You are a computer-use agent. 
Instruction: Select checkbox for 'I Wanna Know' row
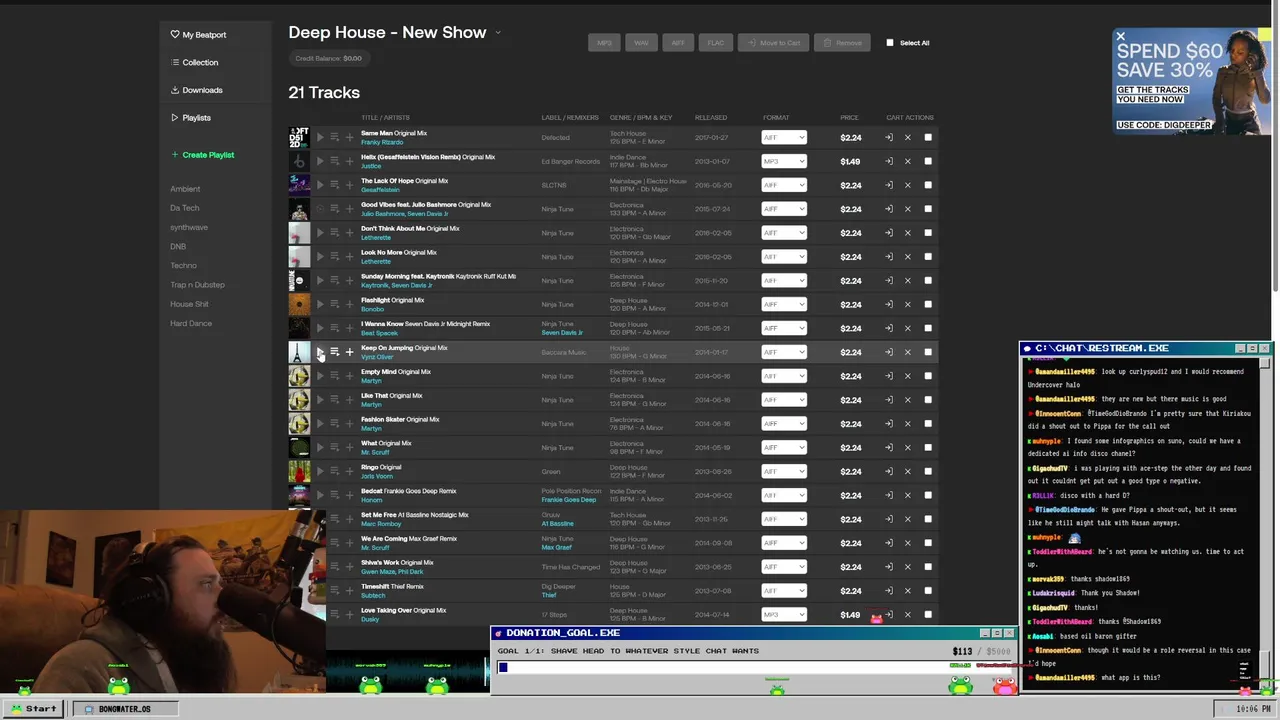[928, 328]
